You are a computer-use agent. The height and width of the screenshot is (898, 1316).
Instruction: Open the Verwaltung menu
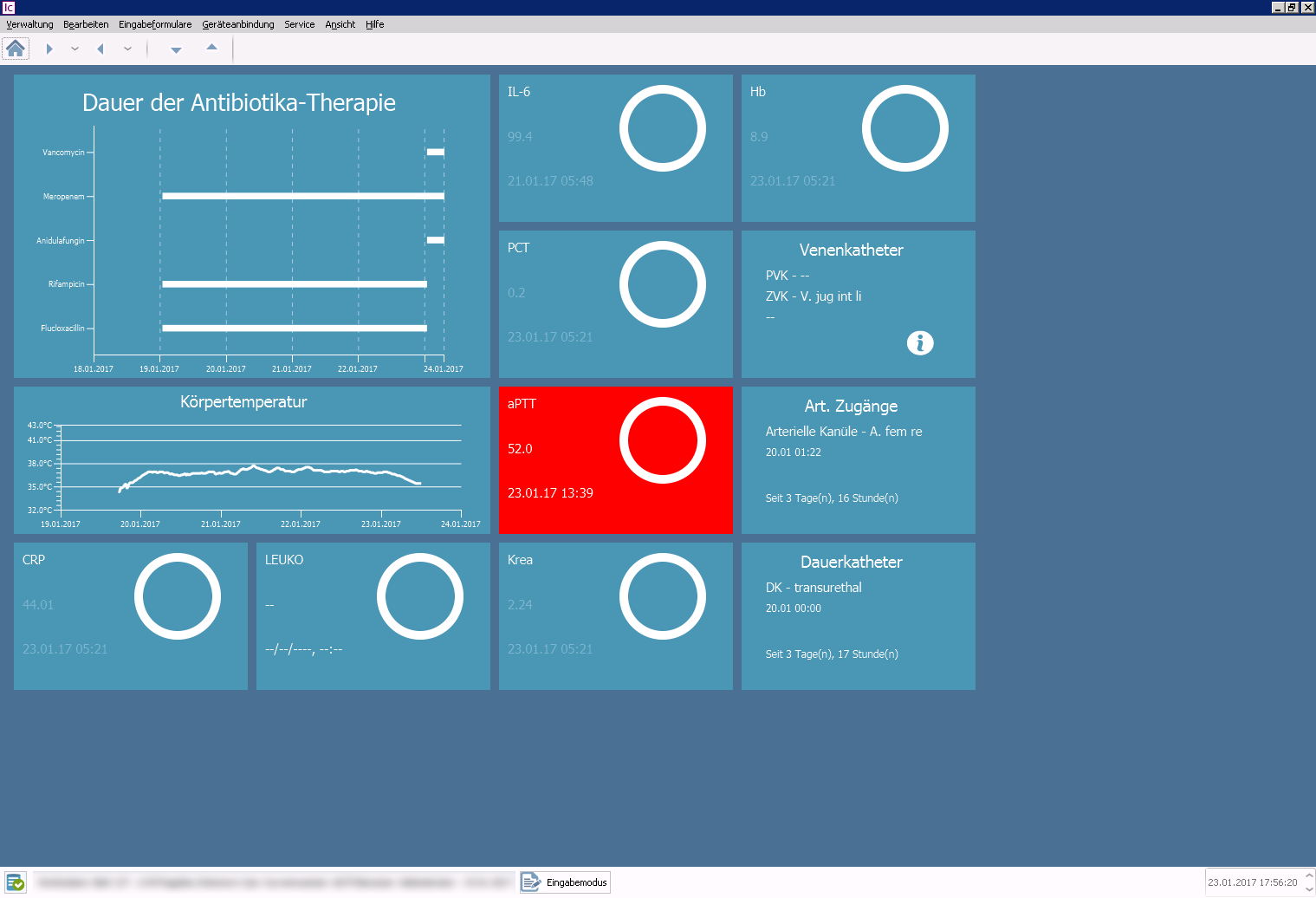(29, 24)
